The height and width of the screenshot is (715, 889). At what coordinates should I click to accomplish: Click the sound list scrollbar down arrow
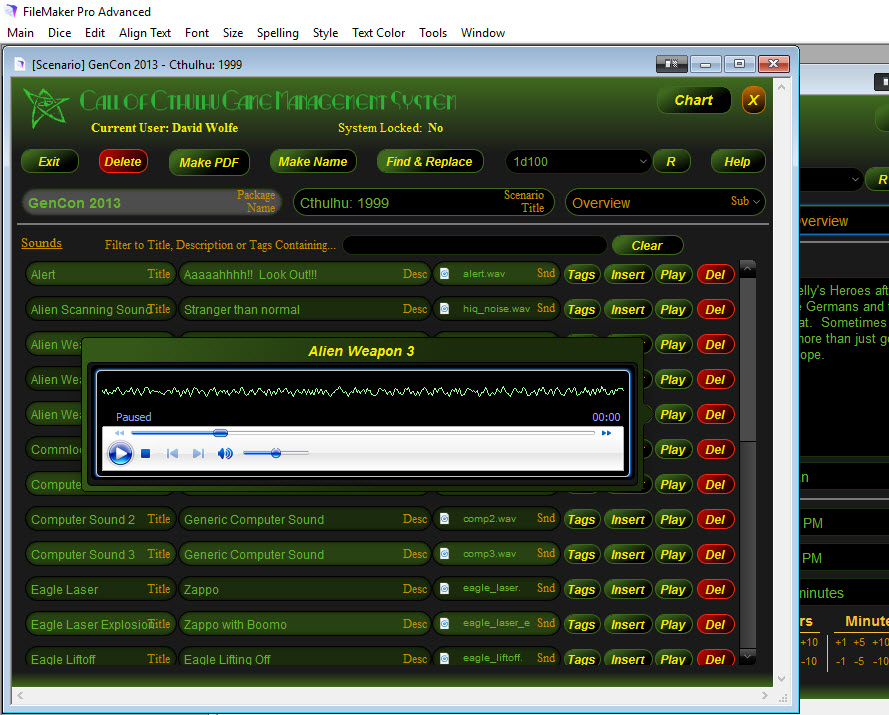(x=747, y=657)
